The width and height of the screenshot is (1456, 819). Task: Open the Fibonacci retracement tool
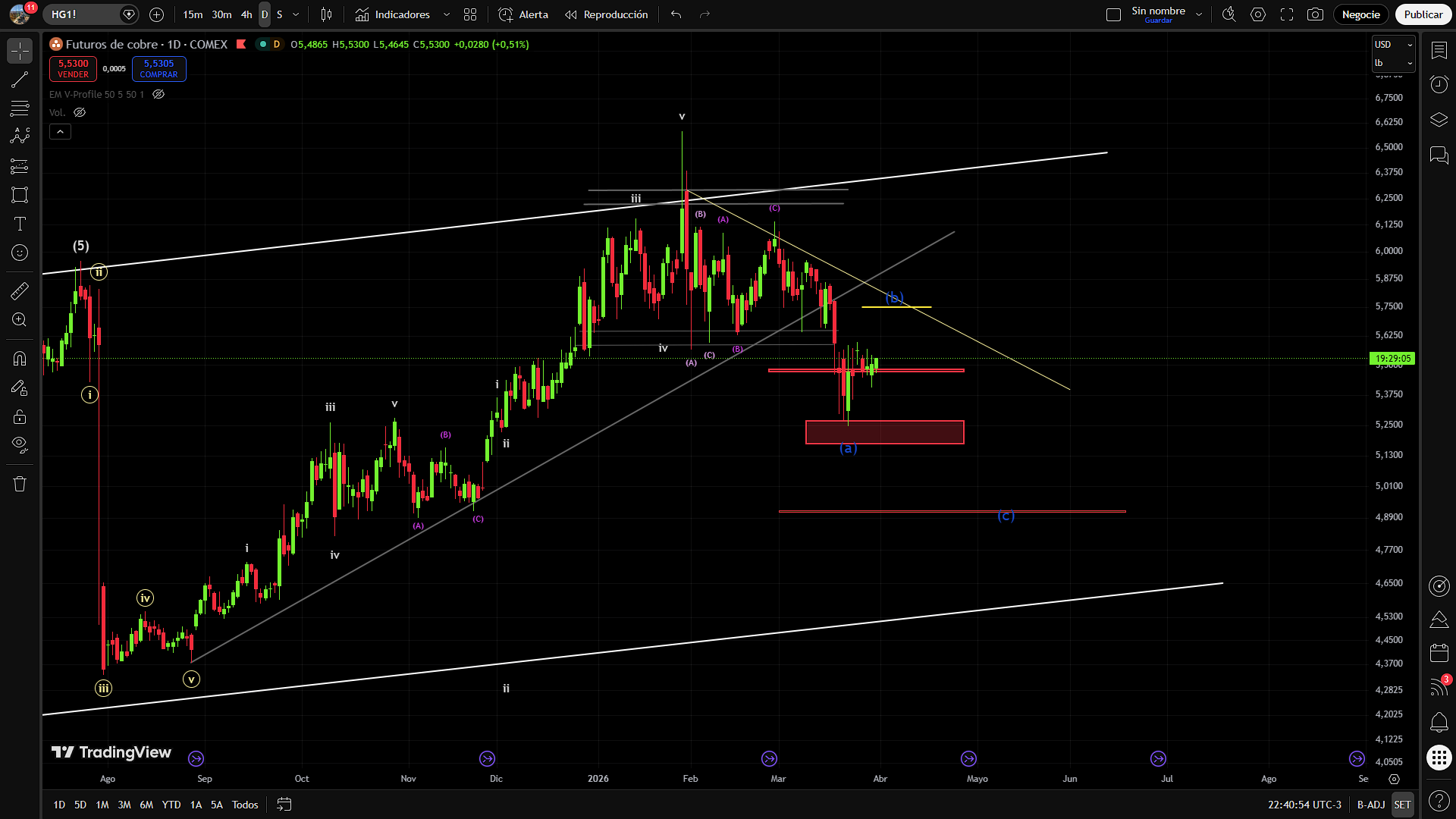[20, 108]
